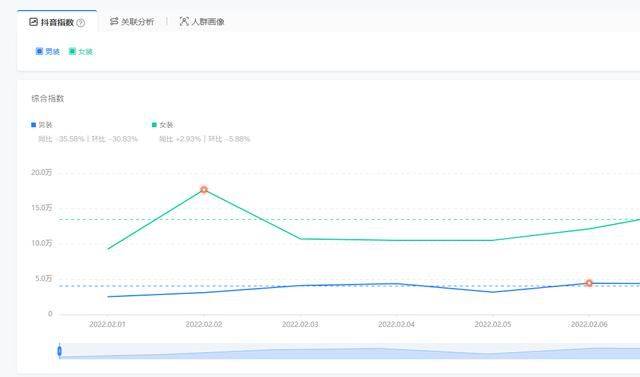Click the help question mark beside 抖音指数

click(81, 23)
